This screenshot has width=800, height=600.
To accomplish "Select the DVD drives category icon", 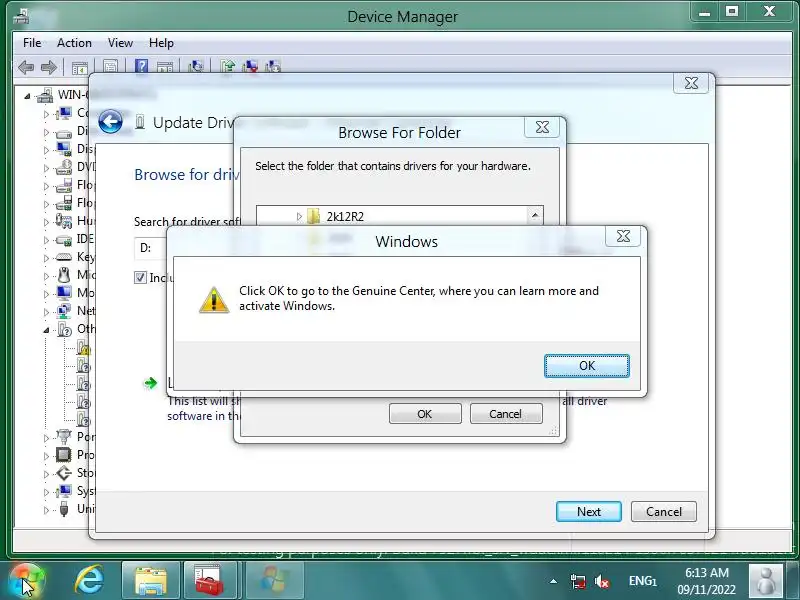I will [x=64, y=167].
